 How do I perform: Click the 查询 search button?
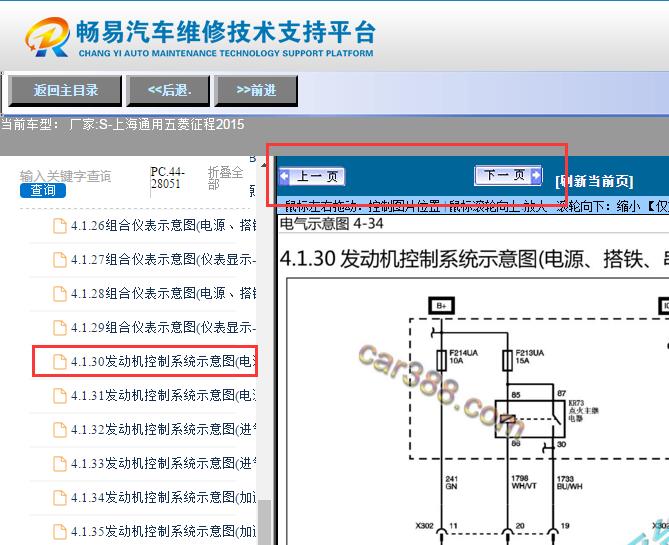(x=43, y=190)
